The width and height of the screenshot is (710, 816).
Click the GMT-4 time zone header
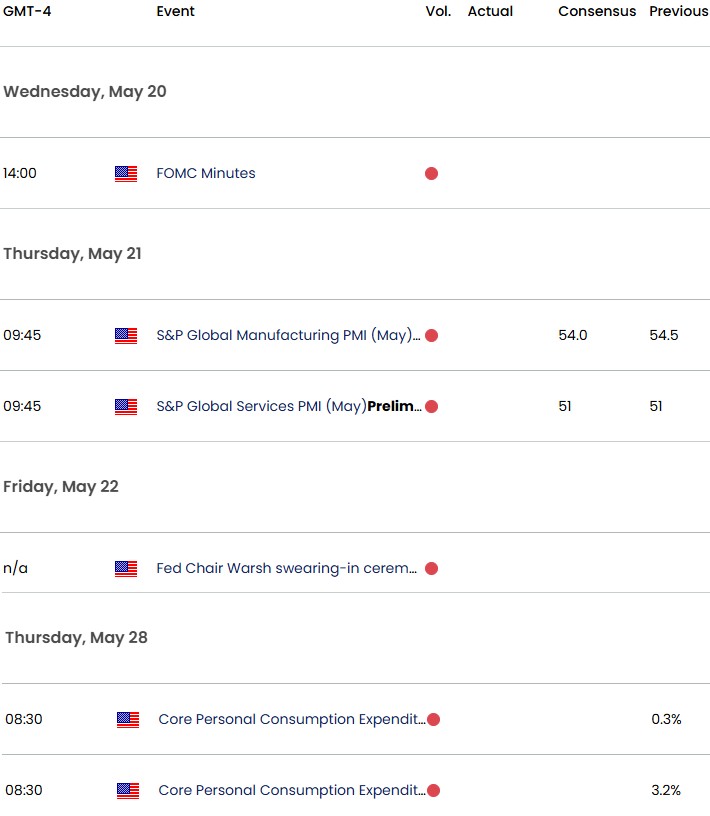click(x=27, y=11)
